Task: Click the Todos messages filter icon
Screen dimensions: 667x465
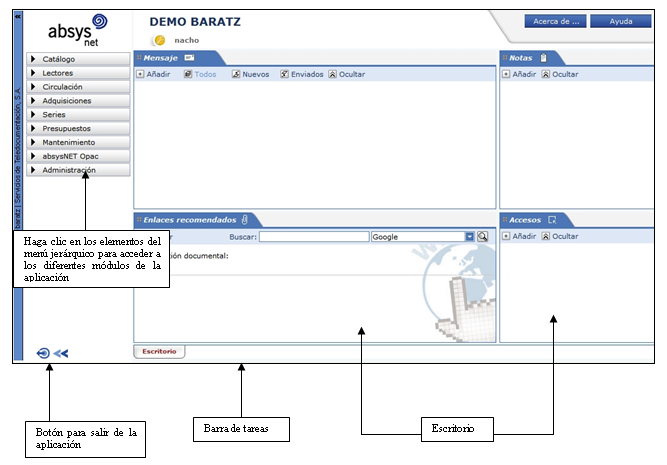Action: tap(188, 74)
